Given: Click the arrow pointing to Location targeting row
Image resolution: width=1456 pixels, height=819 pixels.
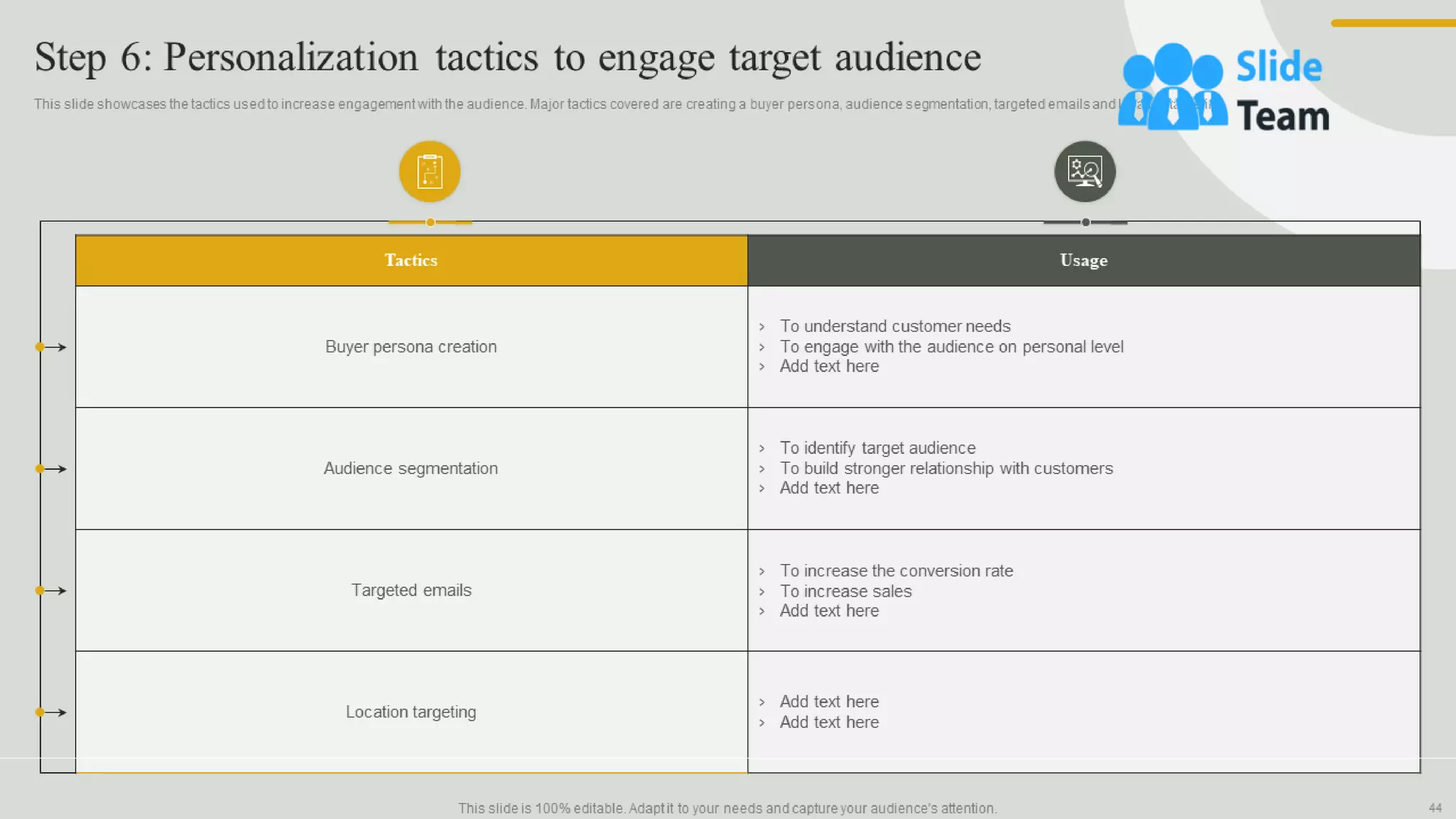Looking at the screenshot, I should [51, 712].
